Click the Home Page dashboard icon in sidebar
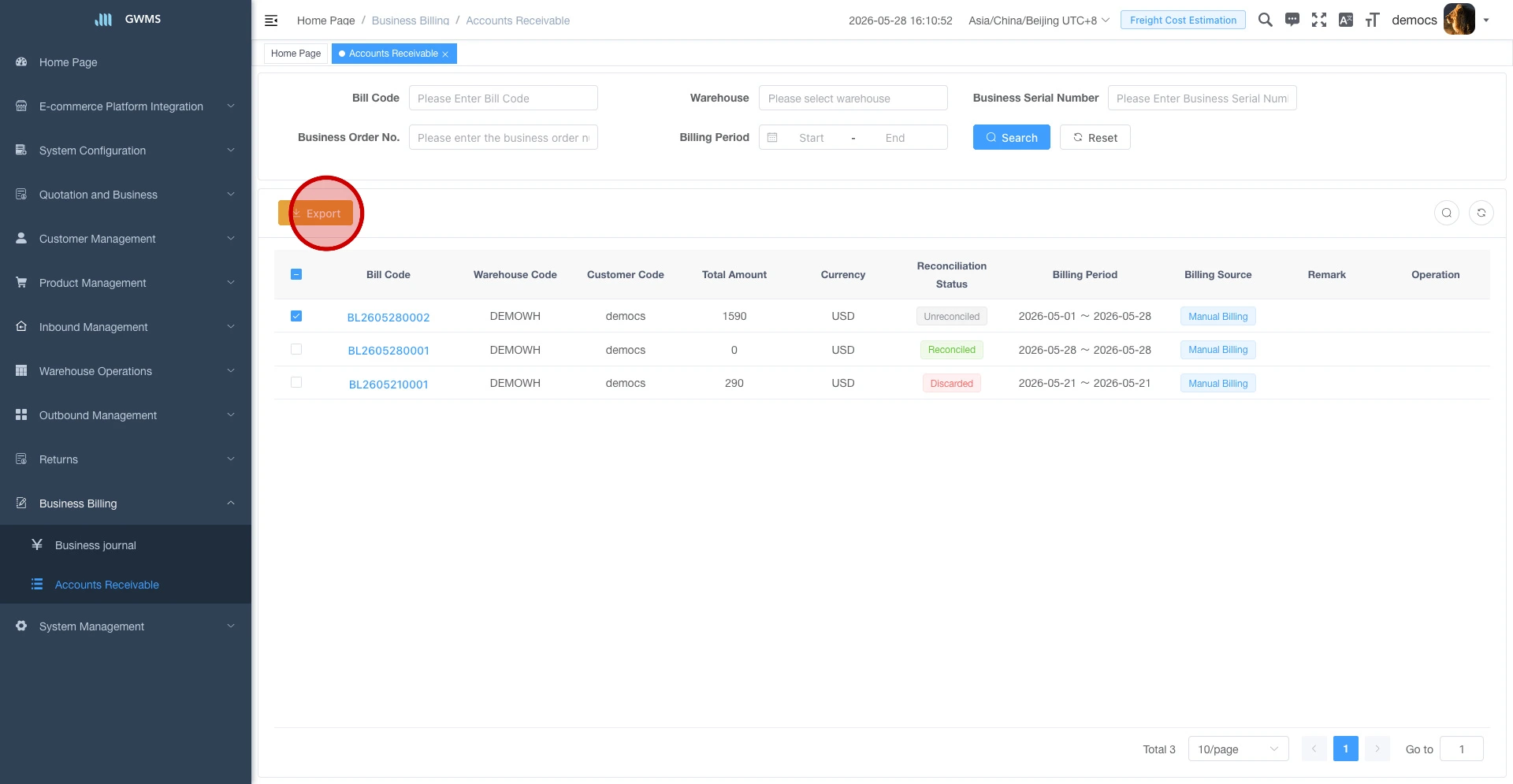The width and height of the screenshot is (1513, 784). click(21, 61)
